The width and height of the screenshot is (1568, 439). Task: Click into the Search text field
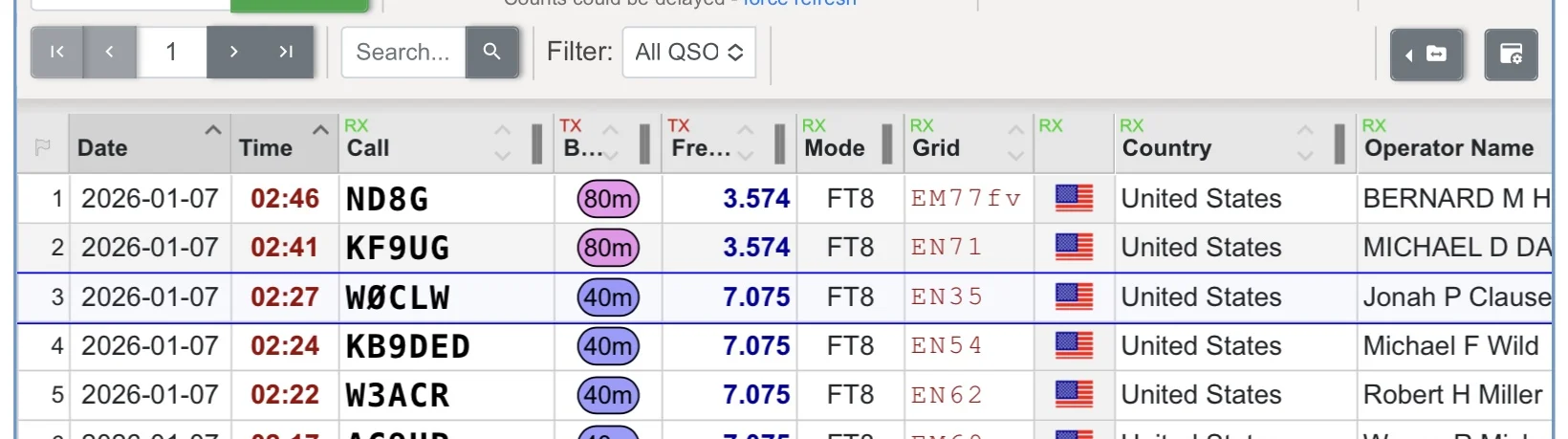pyautogui.click(x=403, y=52)
